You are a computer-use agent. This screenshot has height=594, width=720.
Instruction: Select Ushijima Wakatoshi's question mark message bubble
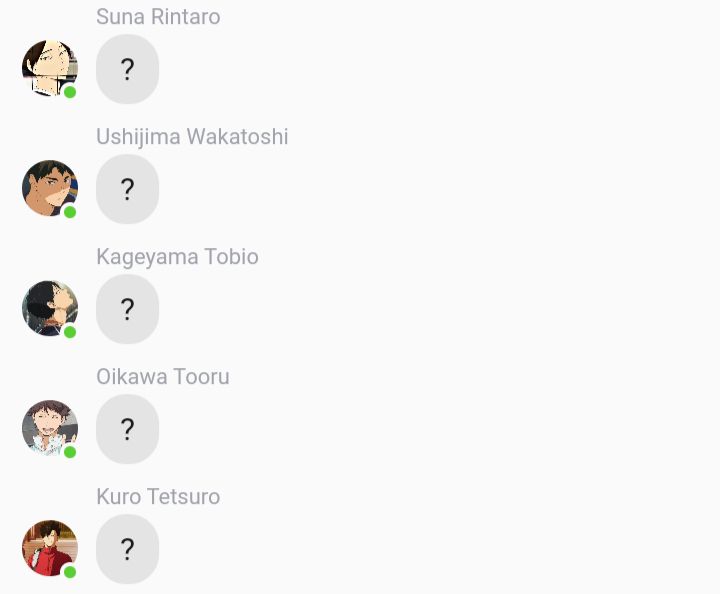click(127, 189)
